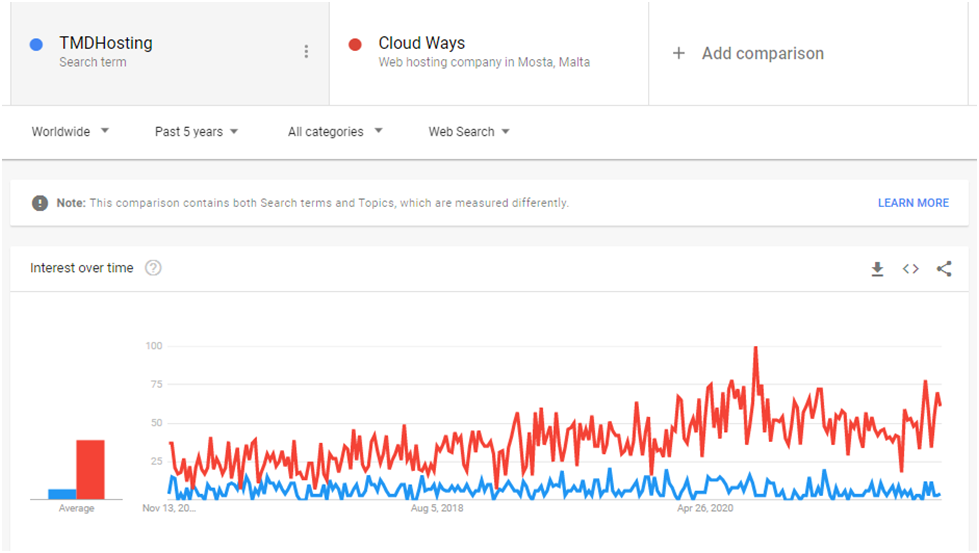Open the Past 5 years dropdown
This screenshot has width=979, height=553.
point(197,132)
